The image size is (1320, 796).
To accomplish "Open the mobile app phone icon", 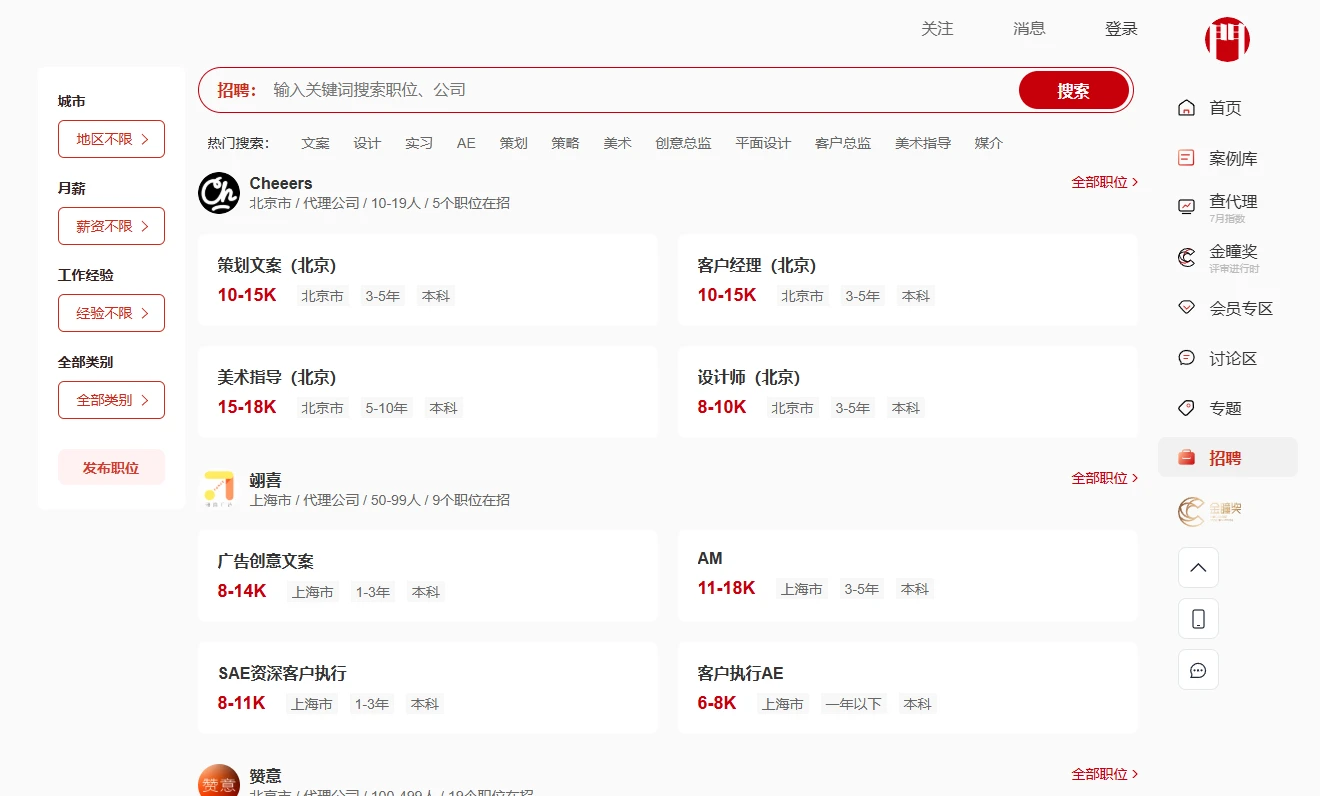I will click(x=1198, y=618).
